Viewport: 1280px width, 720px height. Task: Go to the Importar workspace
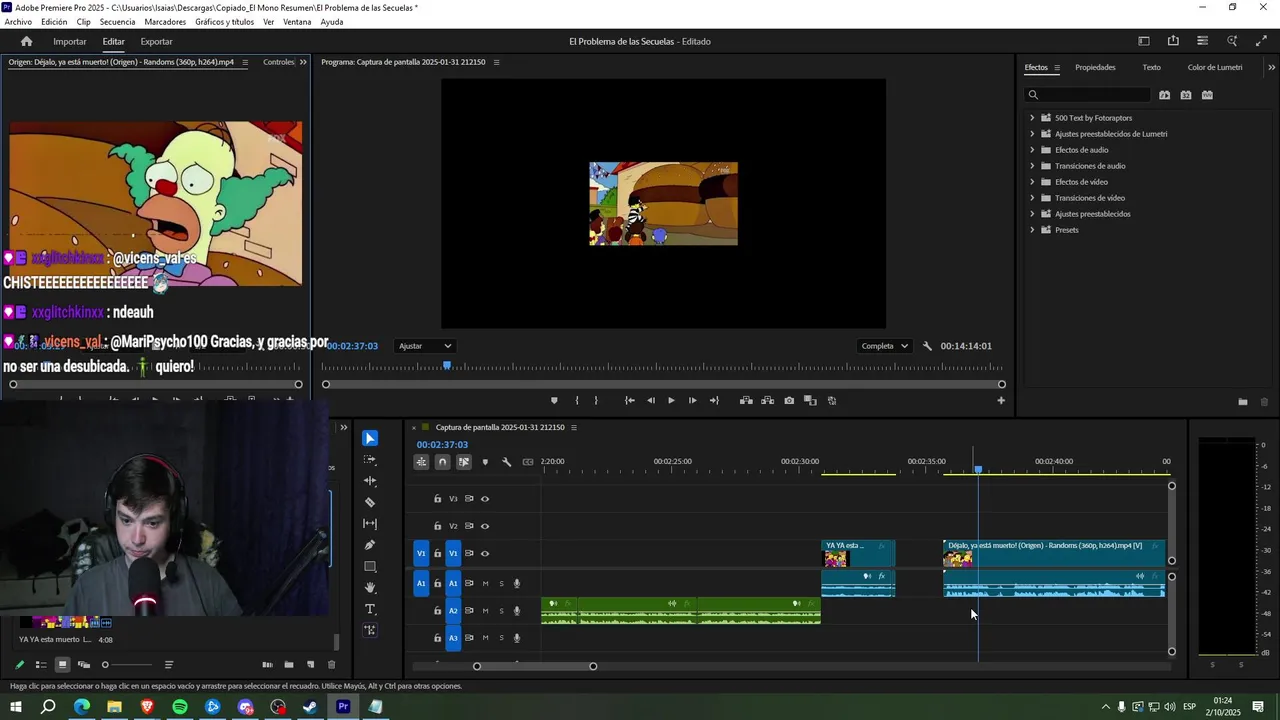point(70,42)
